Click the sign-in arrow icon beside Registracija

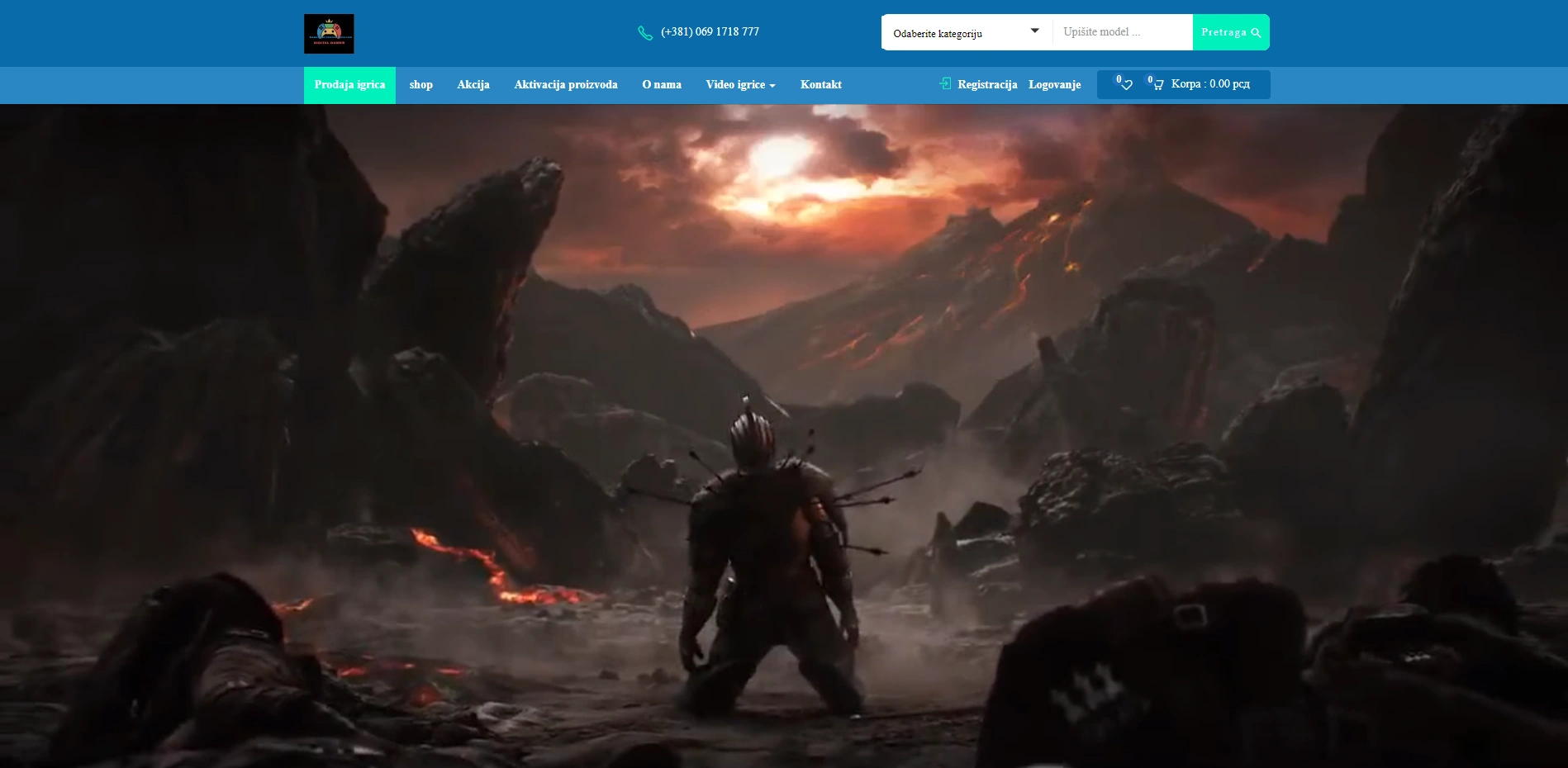click(945, 83)
